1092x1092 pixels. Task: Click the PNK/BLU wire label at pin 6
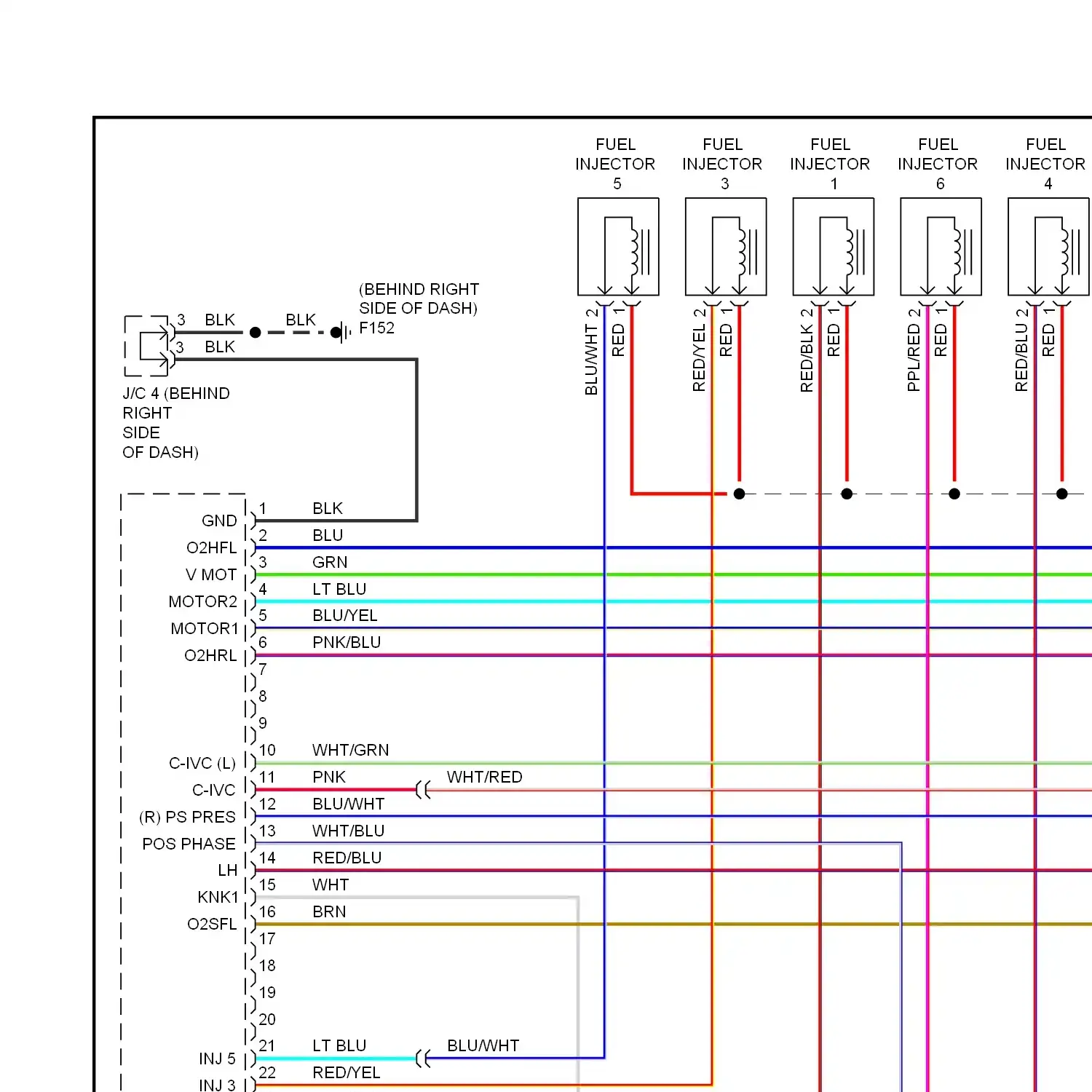coord(347,643)
